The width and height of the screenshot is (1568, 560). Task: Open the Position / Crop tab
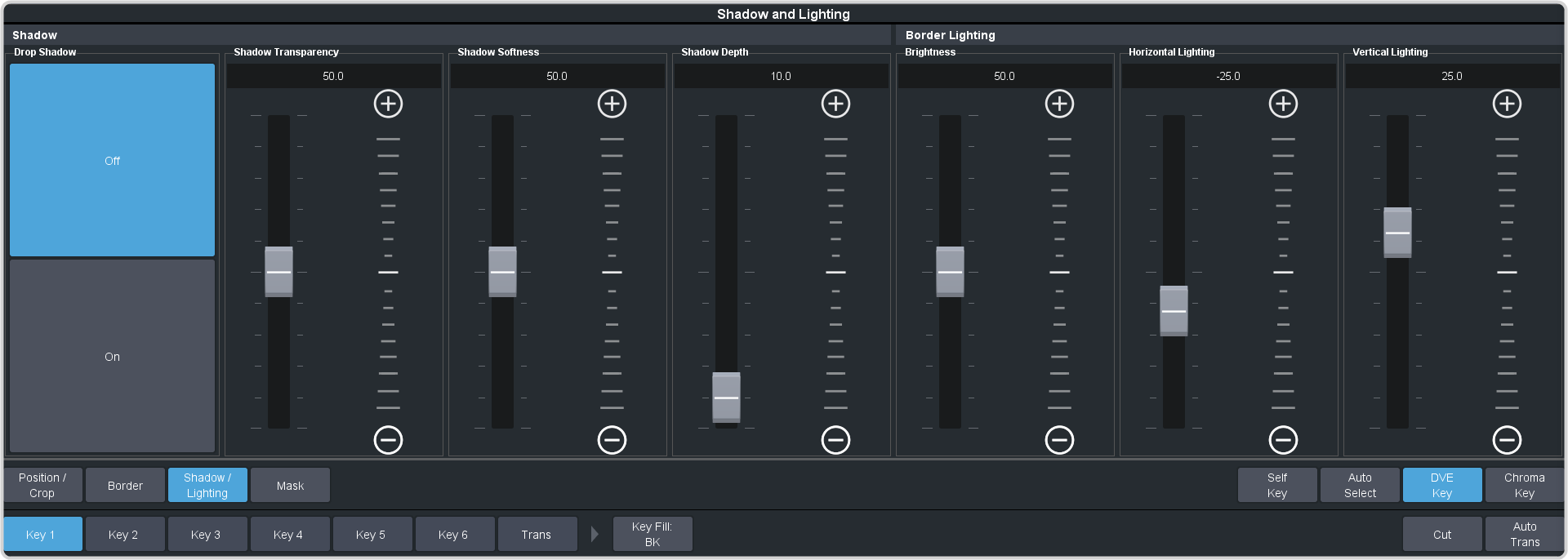point(42,485)
